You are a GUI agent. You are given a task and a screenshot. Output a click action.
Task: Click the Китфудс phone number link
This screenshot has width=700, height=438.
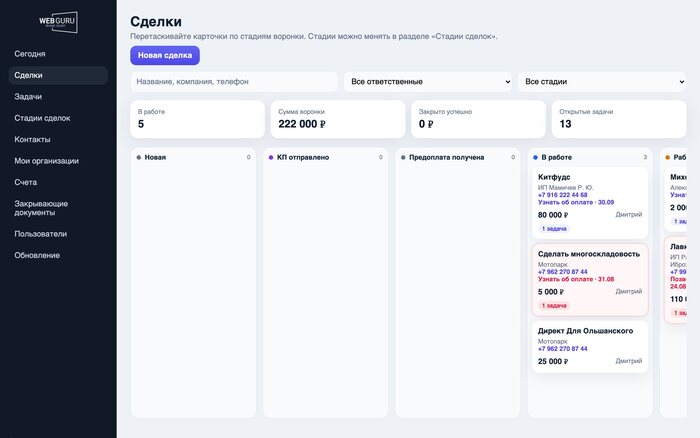[562, 195]
